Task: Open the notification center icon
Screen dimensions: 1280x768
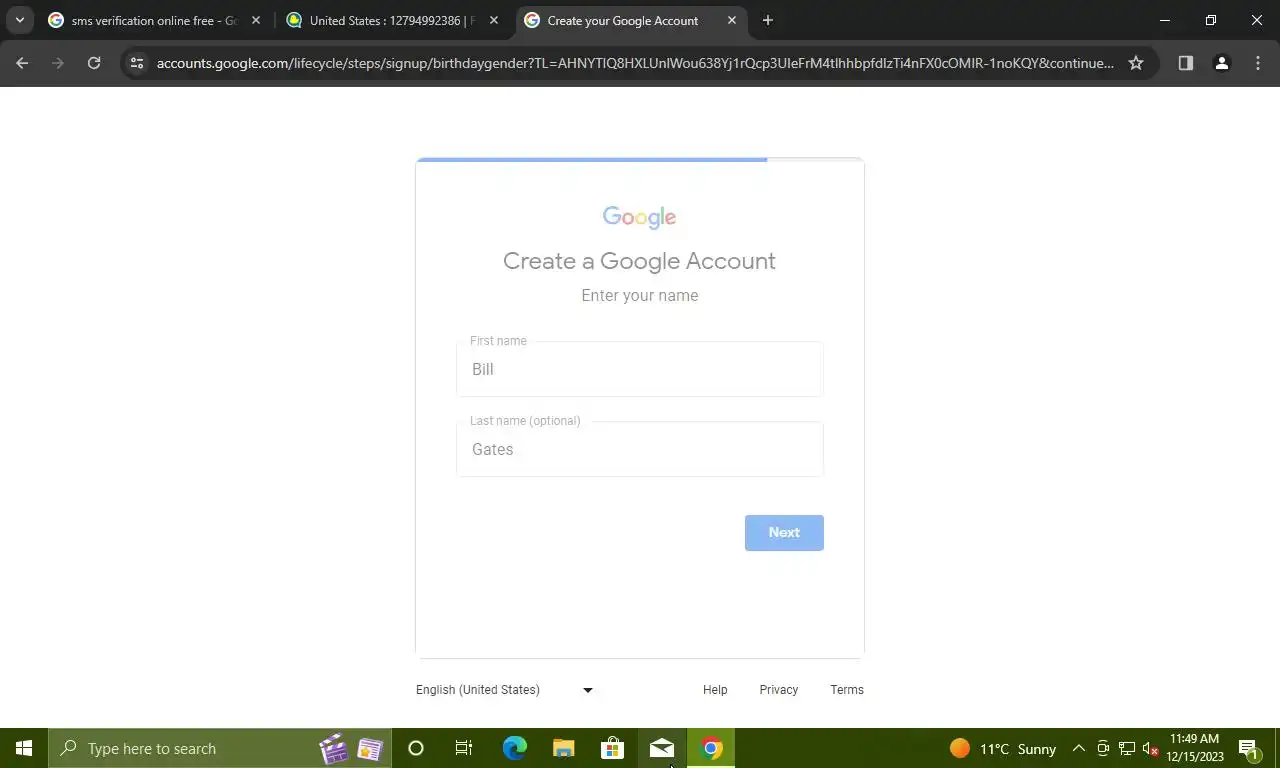Action: 1249,748
